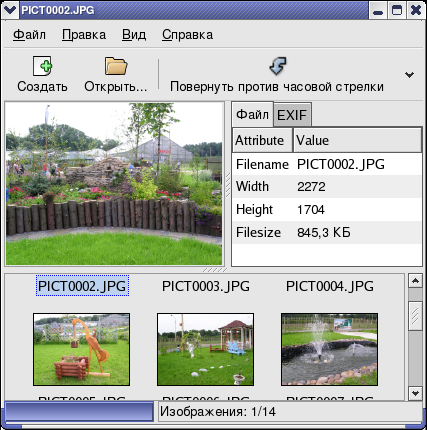Select the Filename PICT0002.JPG row value

(x=341, y=164)
